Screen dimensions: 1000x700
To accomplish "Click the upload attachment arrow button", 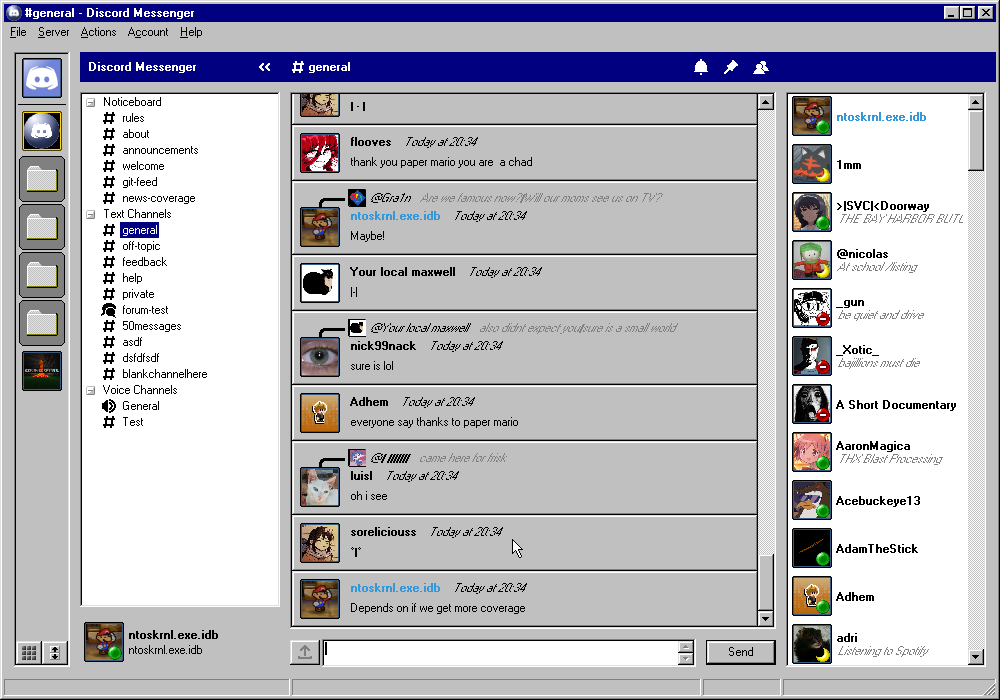I will pos(305,652).
